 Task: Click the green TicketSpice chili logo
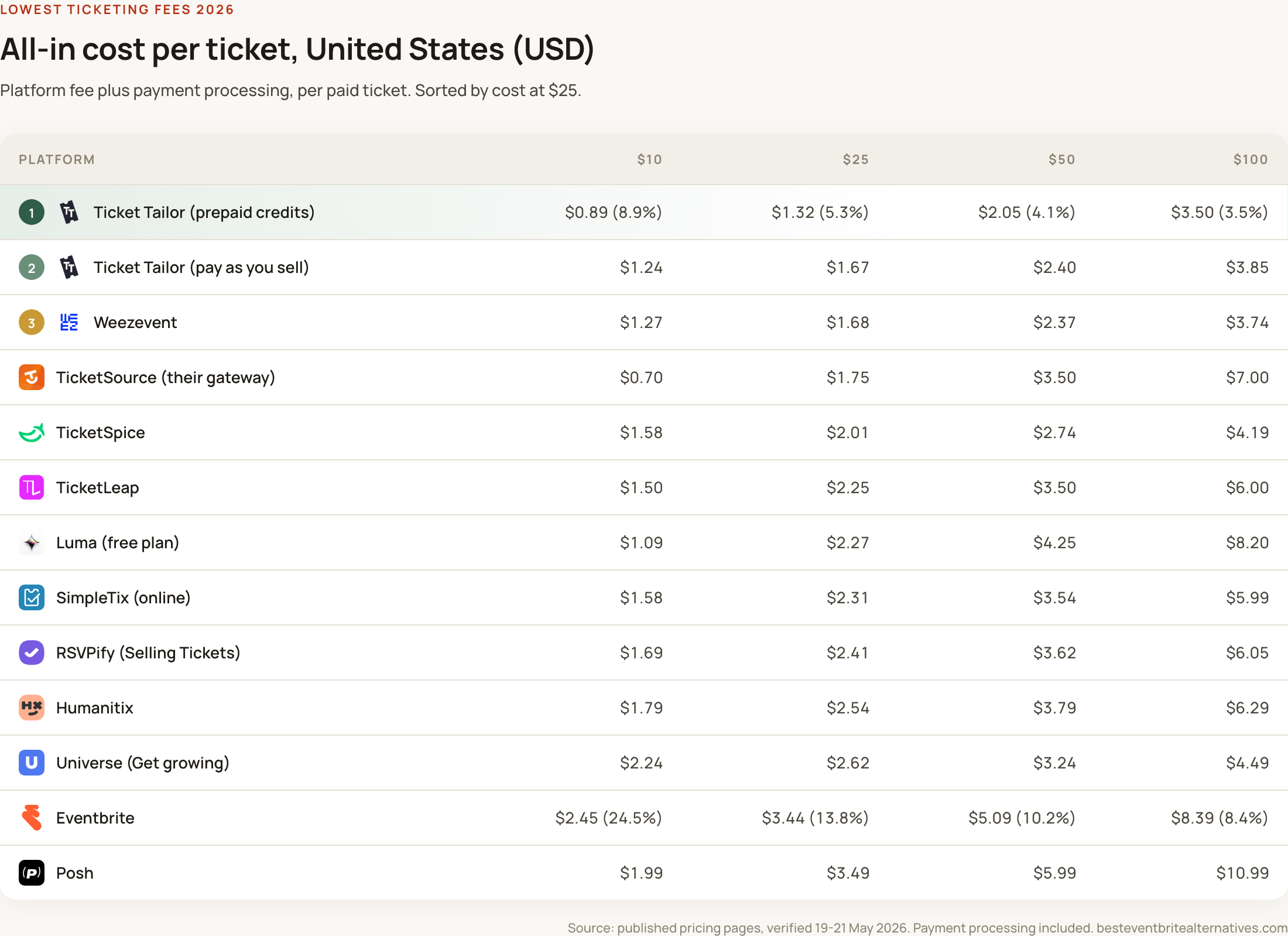pos(32,432)
